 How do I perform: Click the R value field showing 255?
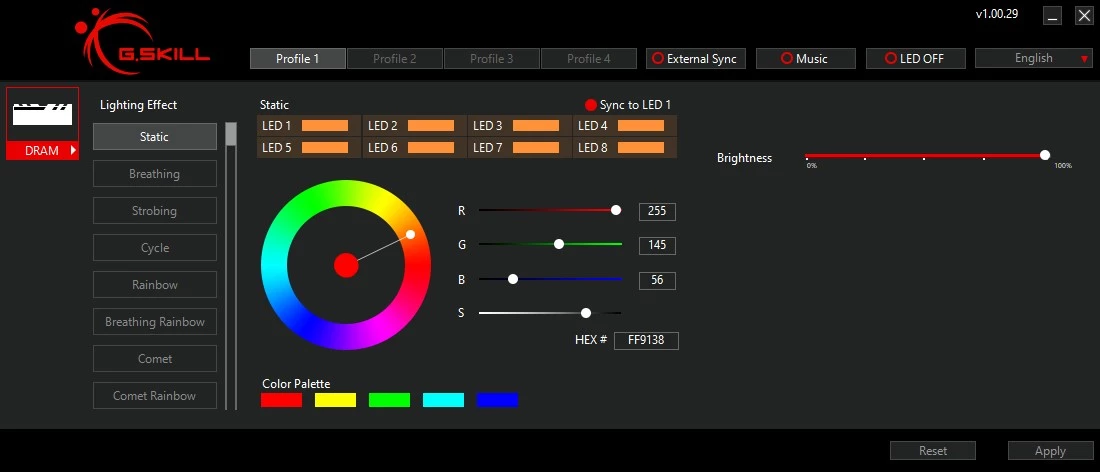click(657, 211)
